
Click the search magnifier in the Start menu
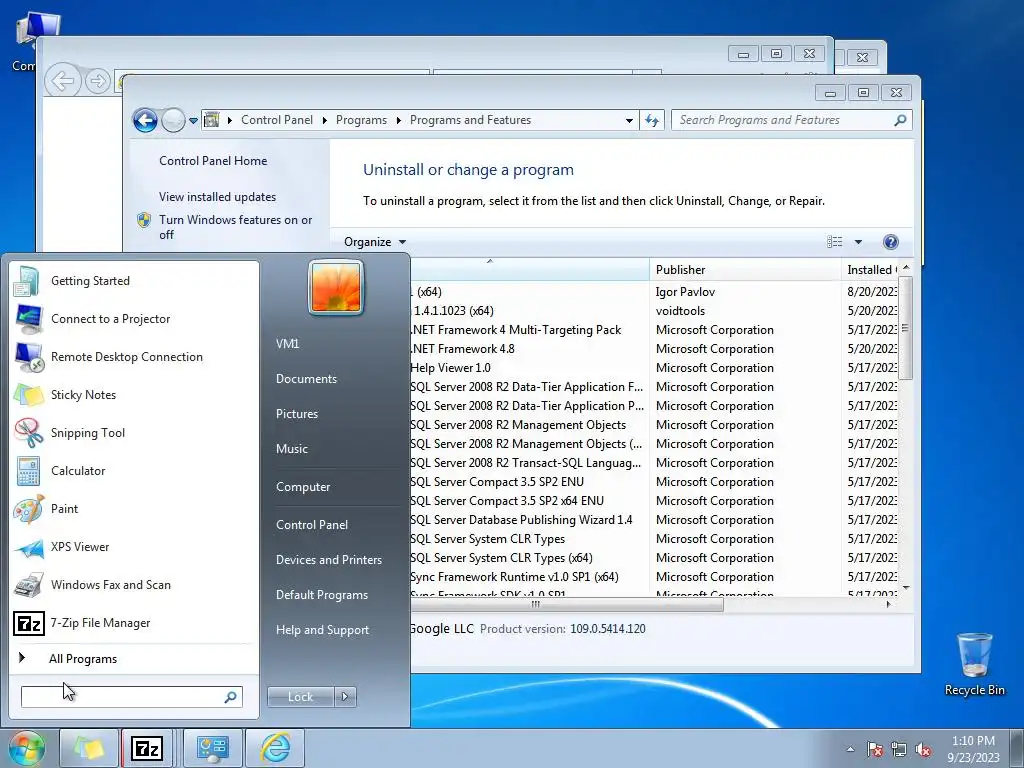(x=231, y=697)
